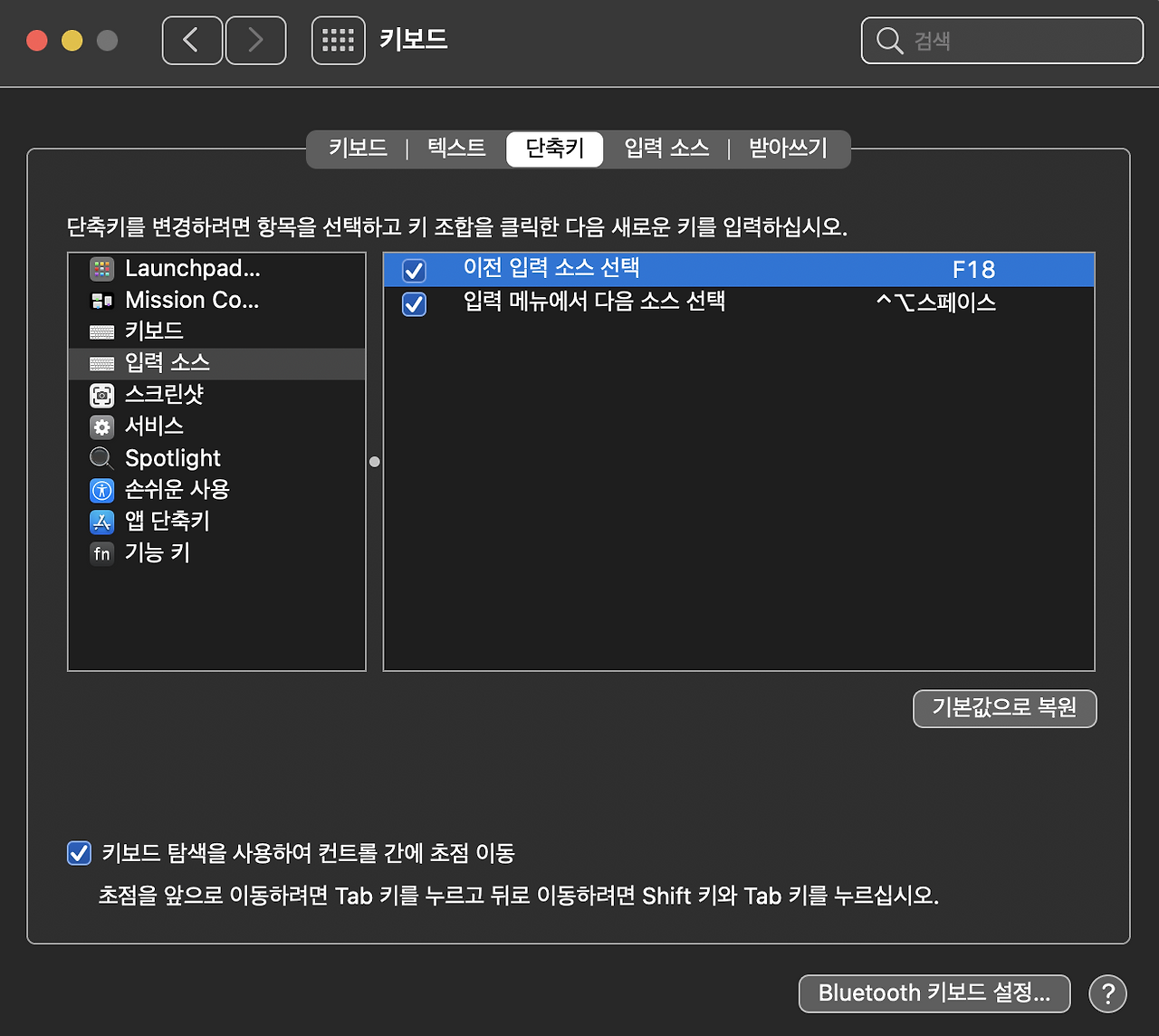Open the 받아쓰기 tab
The height and width of the screenshot is (1036, 1159).
point(787,148)
